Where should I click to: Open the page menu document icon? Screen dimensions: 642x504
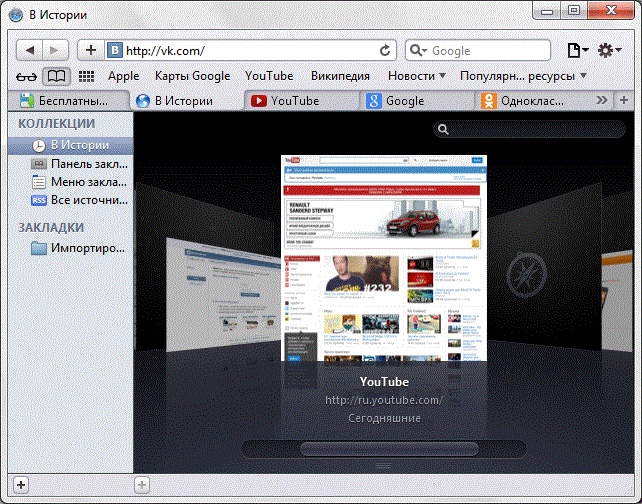coord(577,50)
